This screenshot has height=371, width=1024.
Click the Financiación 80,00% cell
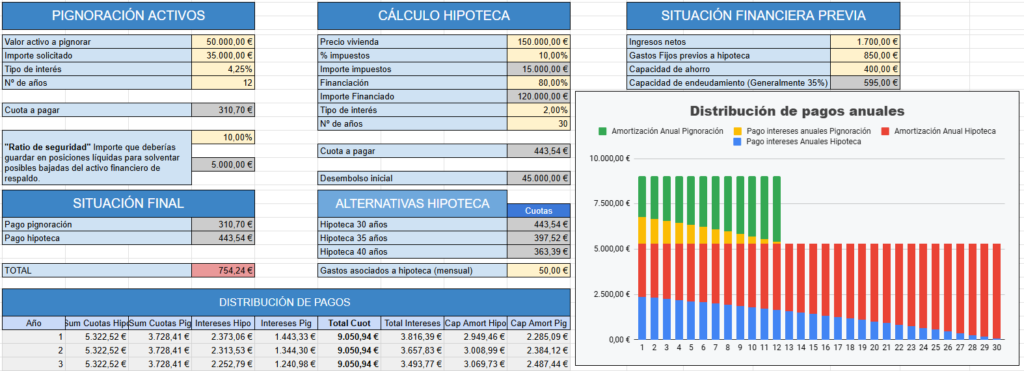539,83
